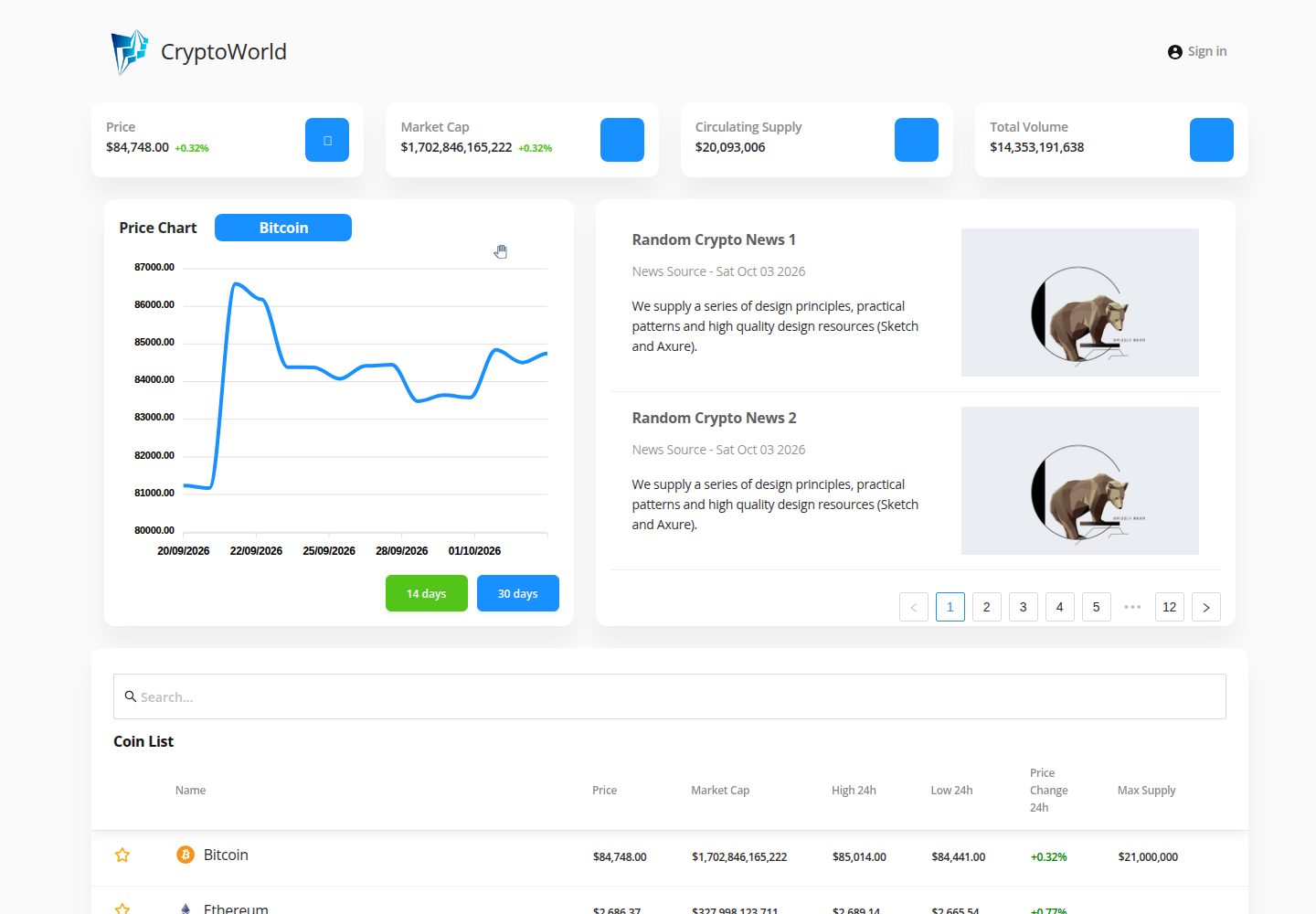Click the bear thumbnail for Crypto News 2

(x=1080, y=481)
